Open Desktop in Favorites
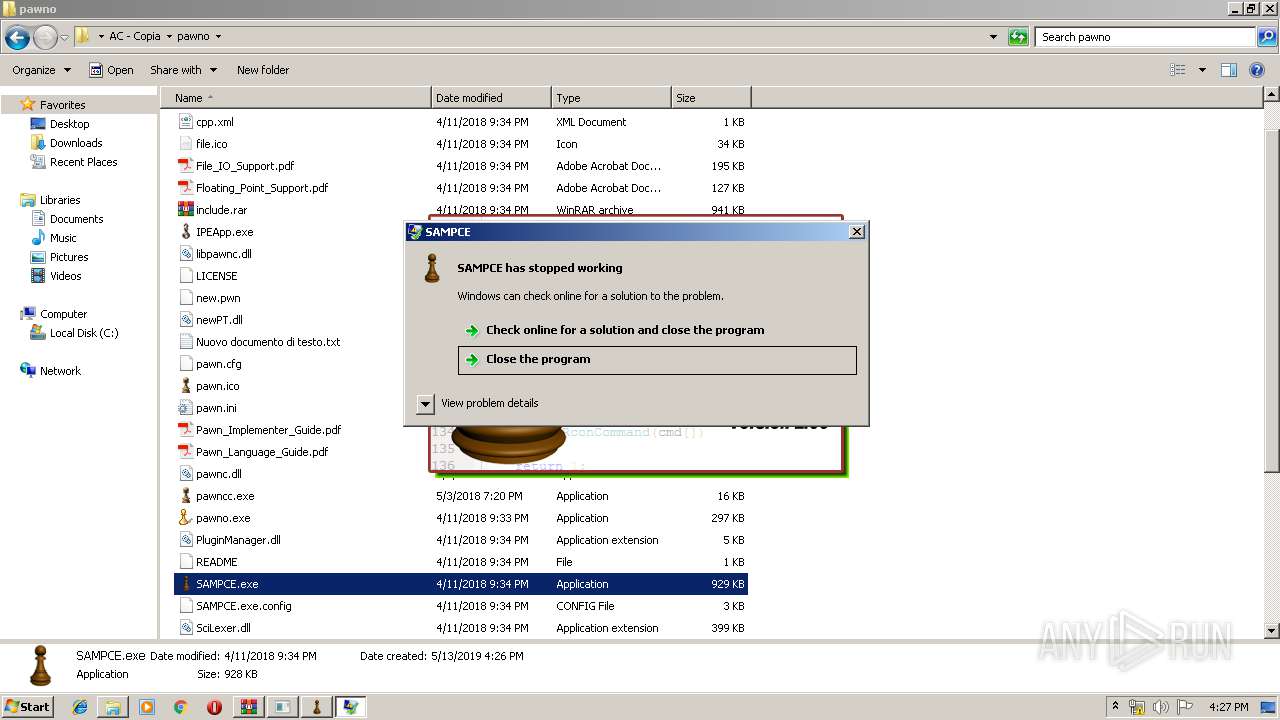The height and width of the screenshot is (720, 1280). [69, 124]
